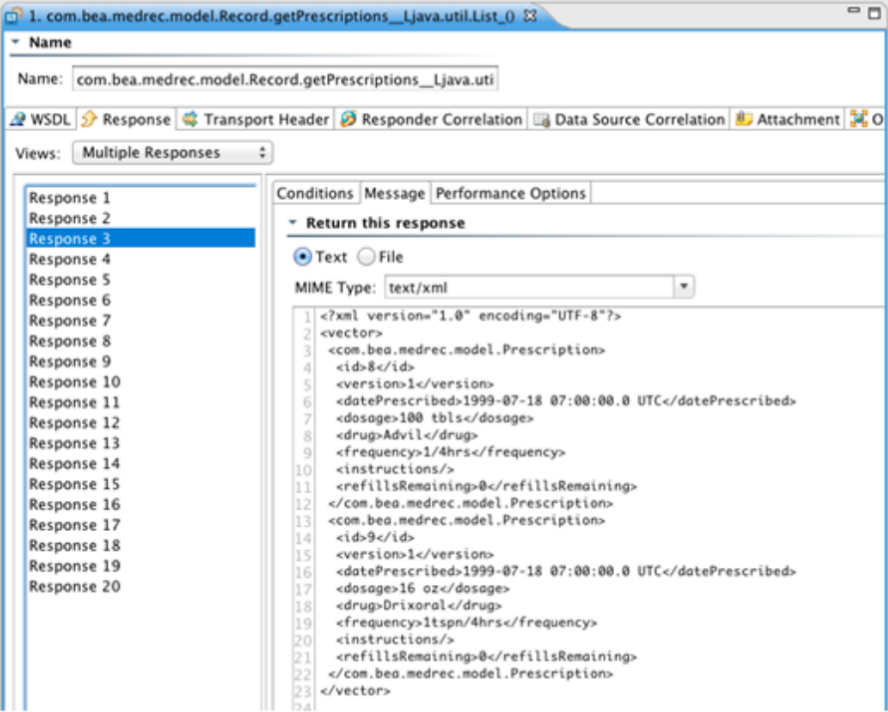Click the XML declaration line in editor
Viewport: 888px width, 712px height.
click(471, 316)
